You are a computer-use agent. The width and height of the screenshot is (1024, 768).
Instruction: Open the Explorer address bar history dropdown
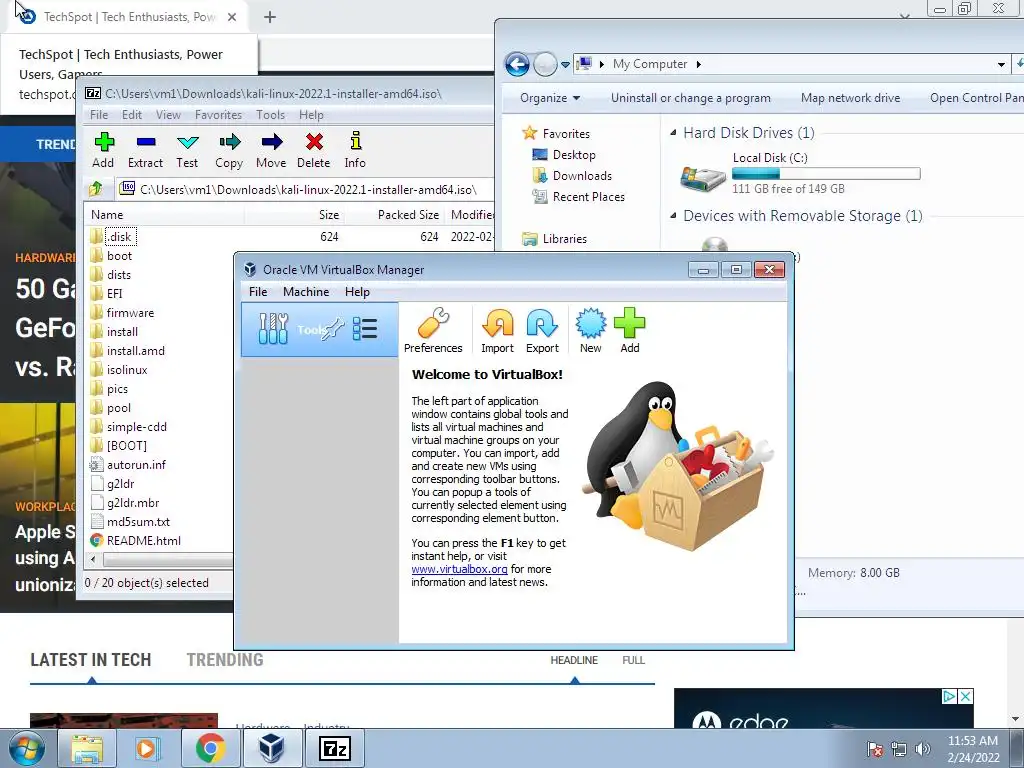pos(1001,64)
